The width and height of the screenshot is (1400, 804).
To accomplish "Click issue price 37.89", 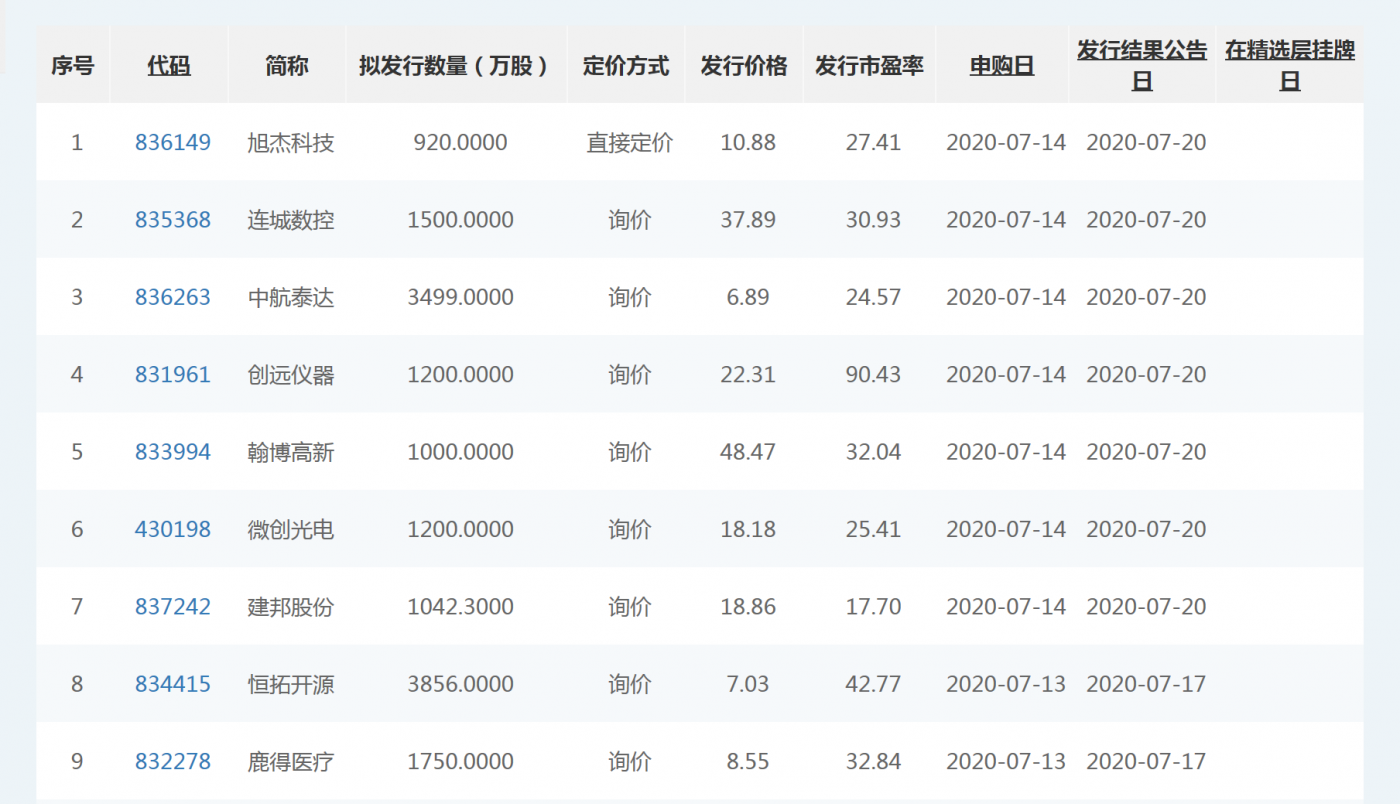I will [x=748, y=220].
